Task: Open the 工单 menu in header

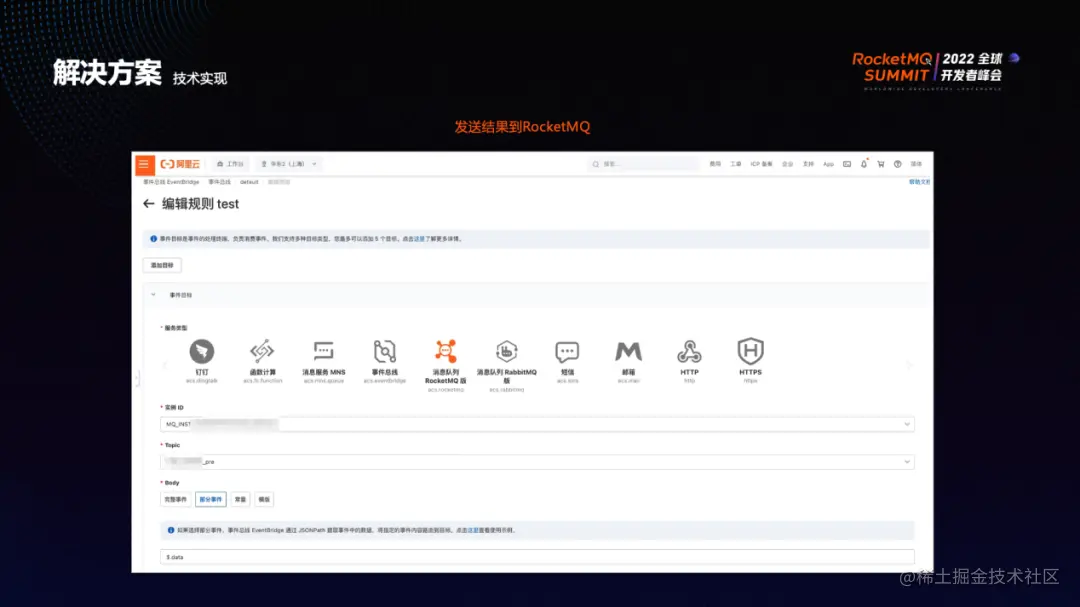Action: click(x=736, y=164)
